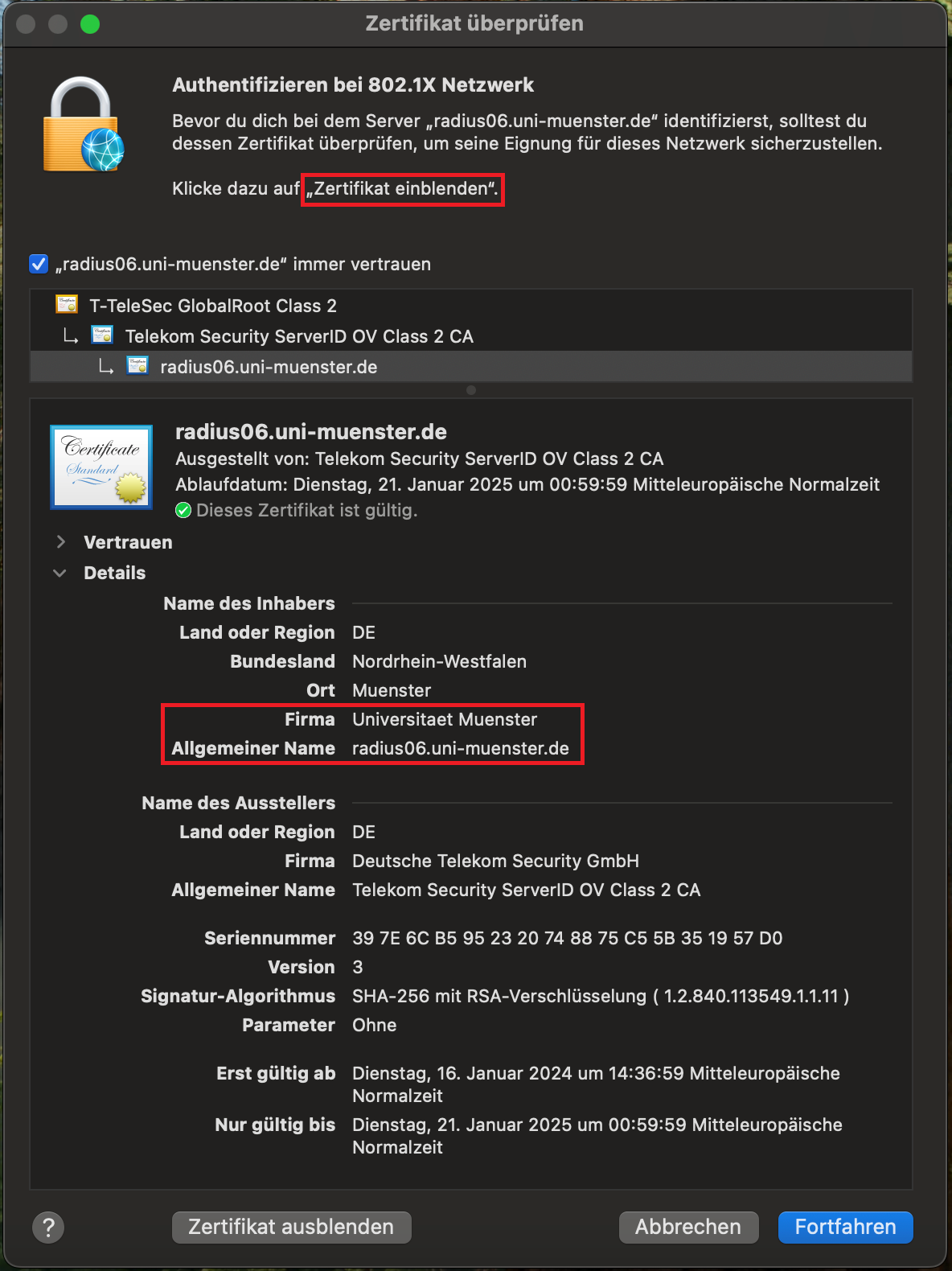
Task: Select Telekom Security ServerID OV Class 2 CA
Action: (299, 336)
